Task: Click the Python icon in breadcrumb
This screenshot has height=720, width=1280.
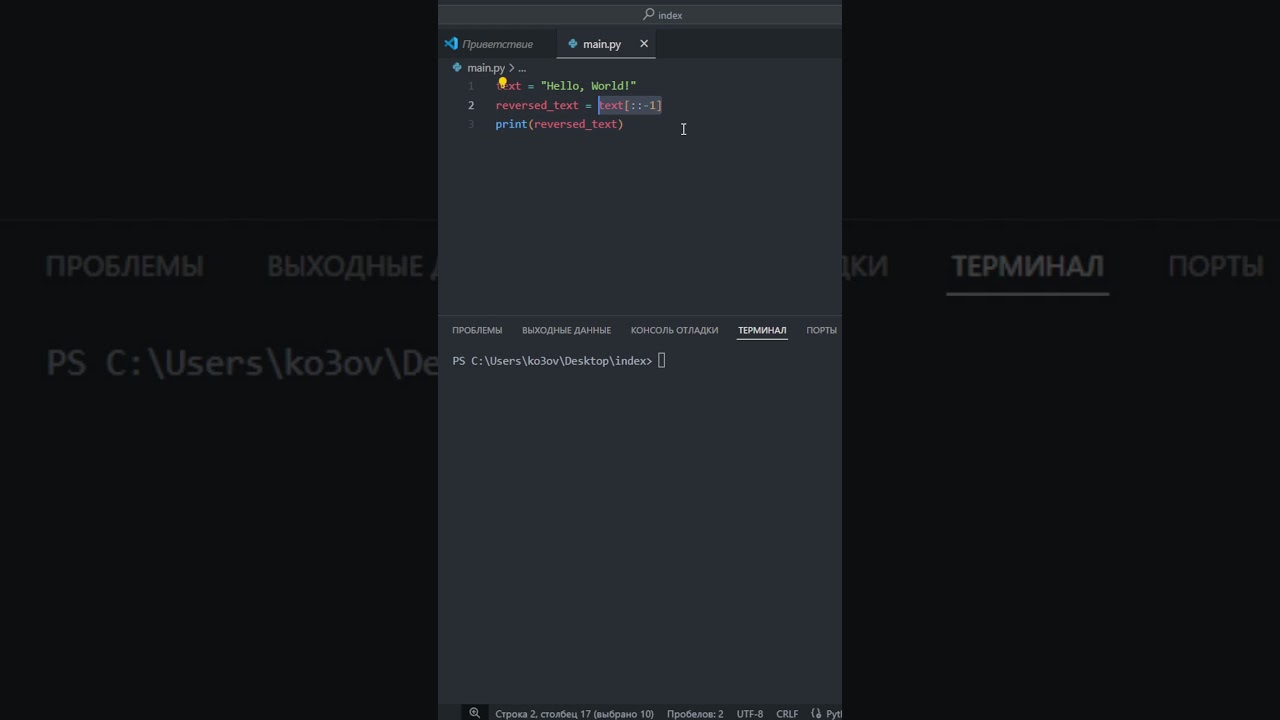Action: click(457, 68)
